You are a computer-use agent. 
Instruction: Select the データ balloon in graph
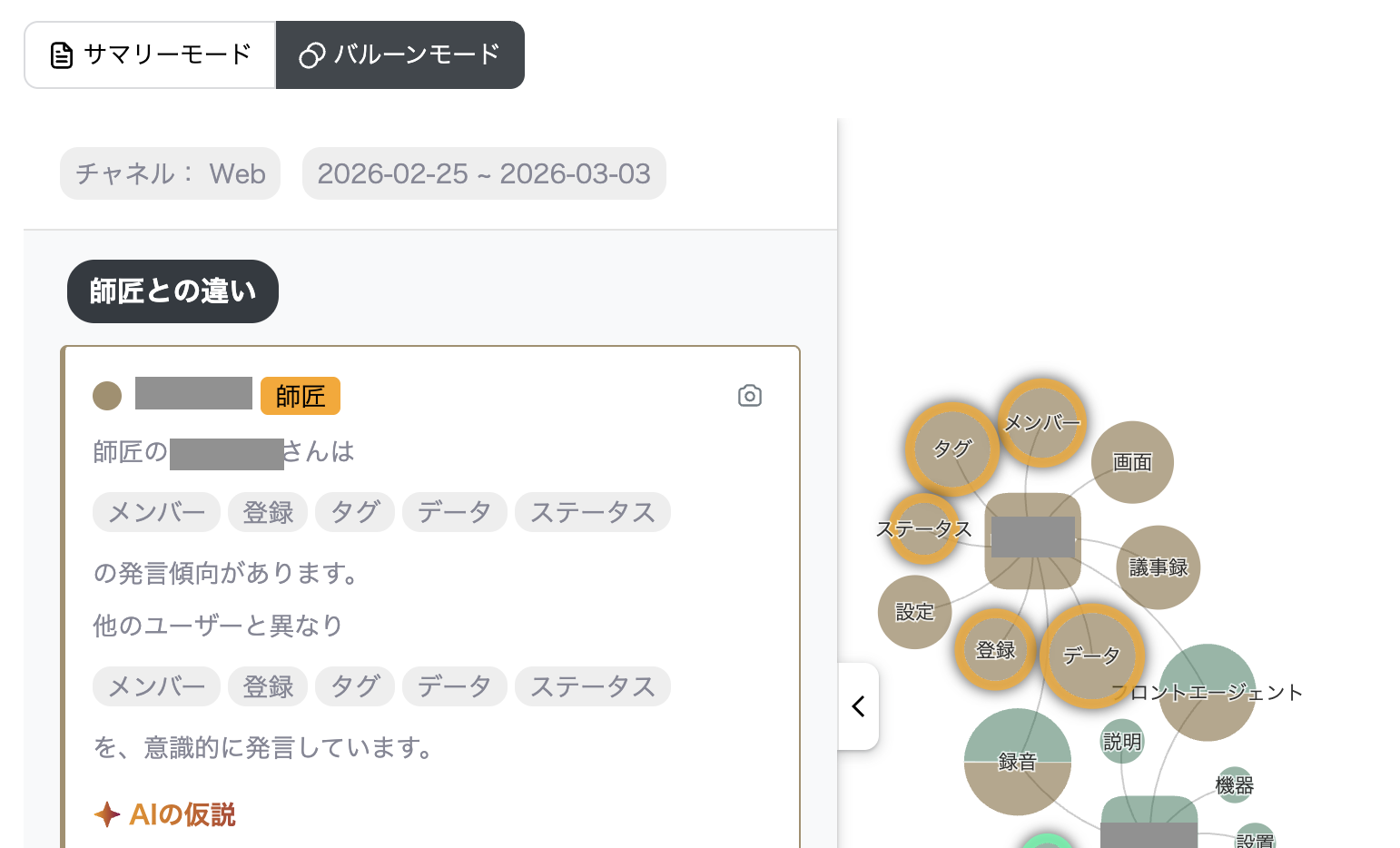(1091, 656)
